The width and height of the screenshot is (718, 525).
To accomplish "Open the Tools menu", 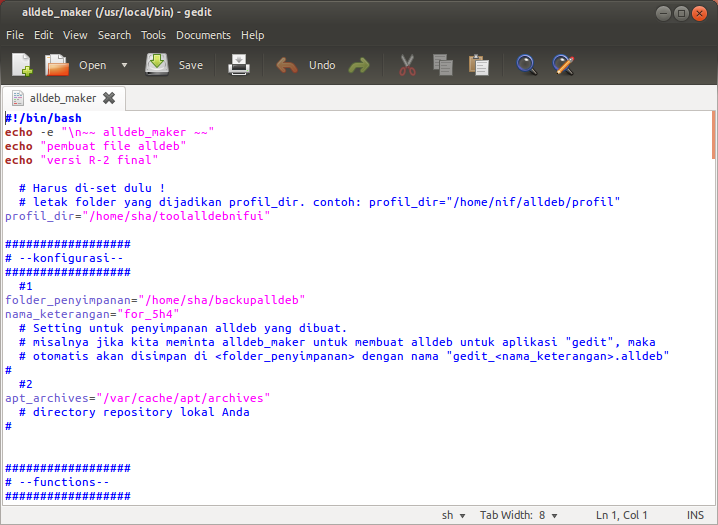I will [x=153, y=35].
